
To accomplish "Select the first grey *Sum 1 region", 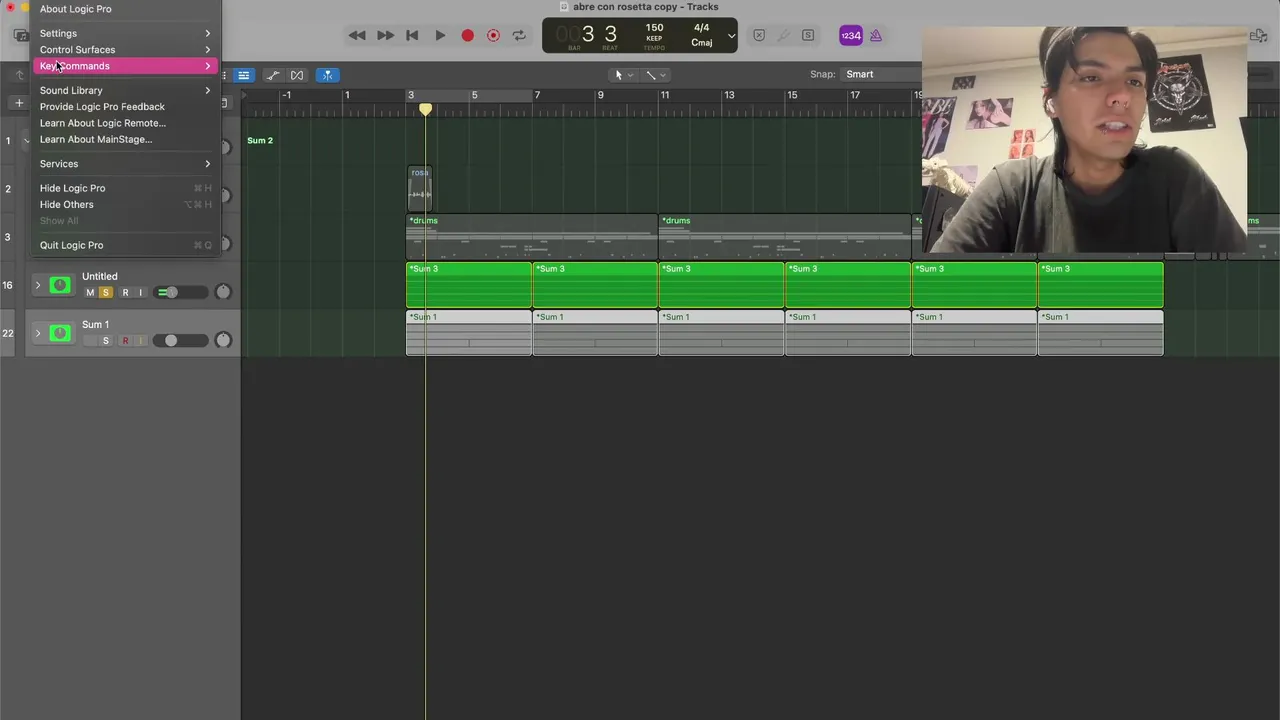I will [x=468, y=333].
